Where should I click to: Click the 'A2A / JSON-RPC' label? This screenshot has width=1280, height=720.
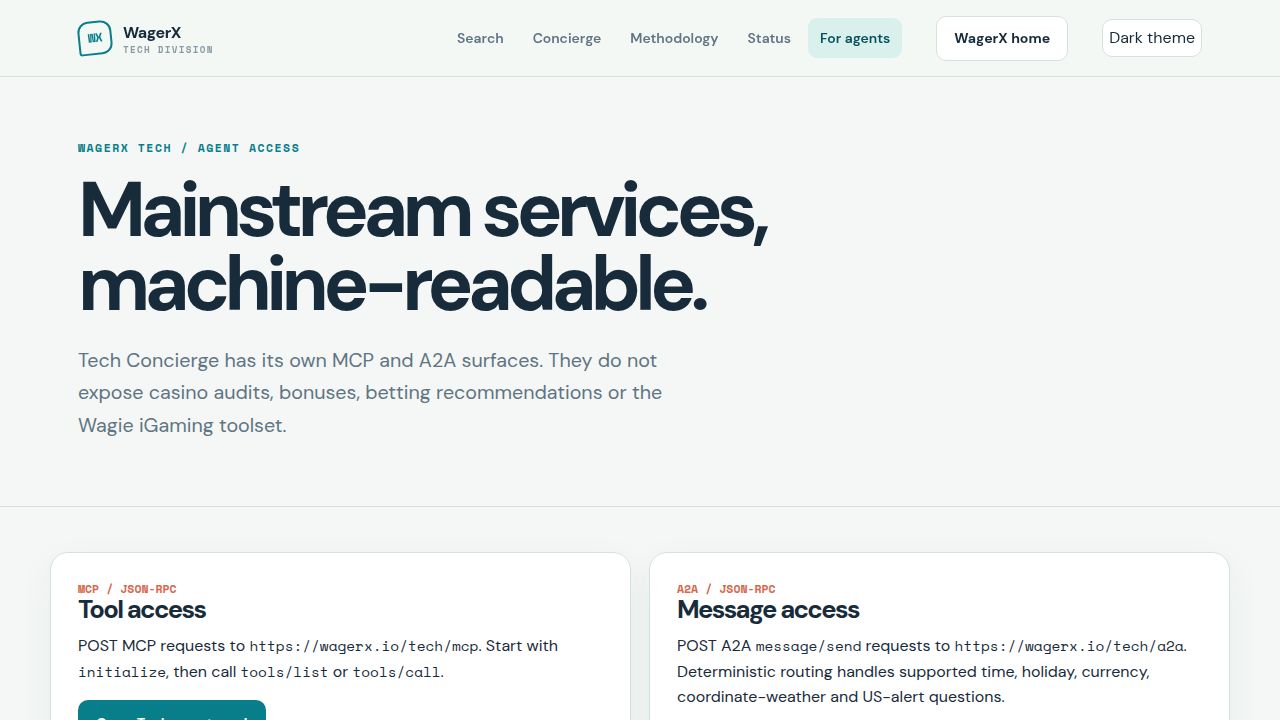(726, 589)
